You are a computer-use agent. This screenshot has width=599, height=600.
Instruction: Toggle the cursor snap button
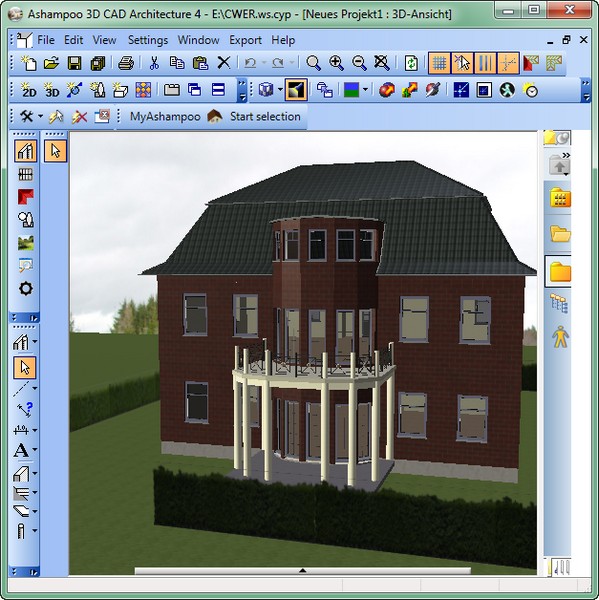[x=462, y=63]
